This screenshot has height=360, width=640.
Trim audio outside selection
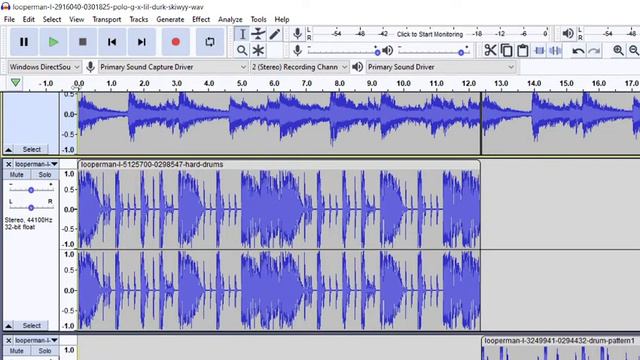[x=539, y=51]
